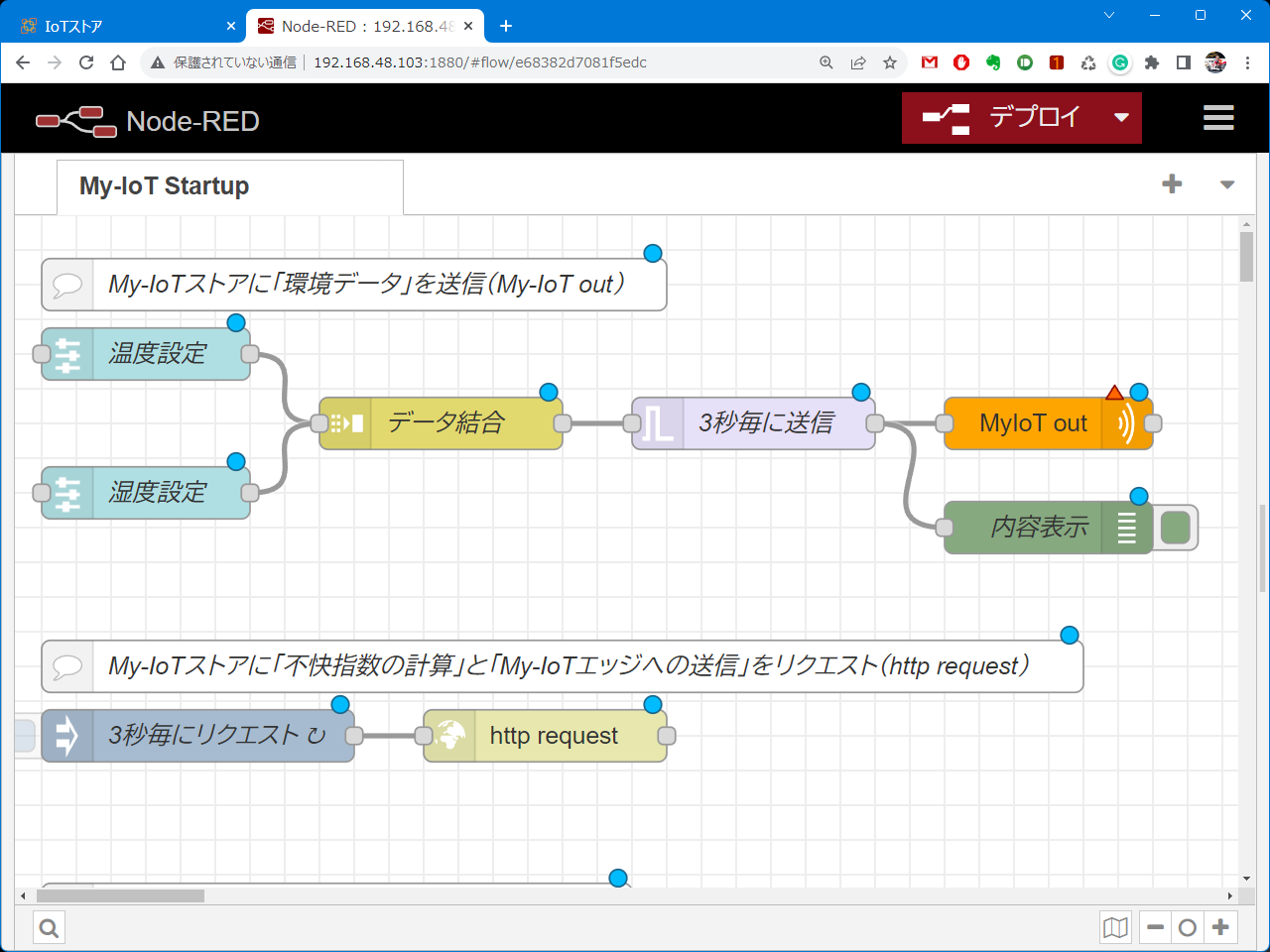Open the tab search chevron
1270x952 pixels.
tap(1109, 15)
